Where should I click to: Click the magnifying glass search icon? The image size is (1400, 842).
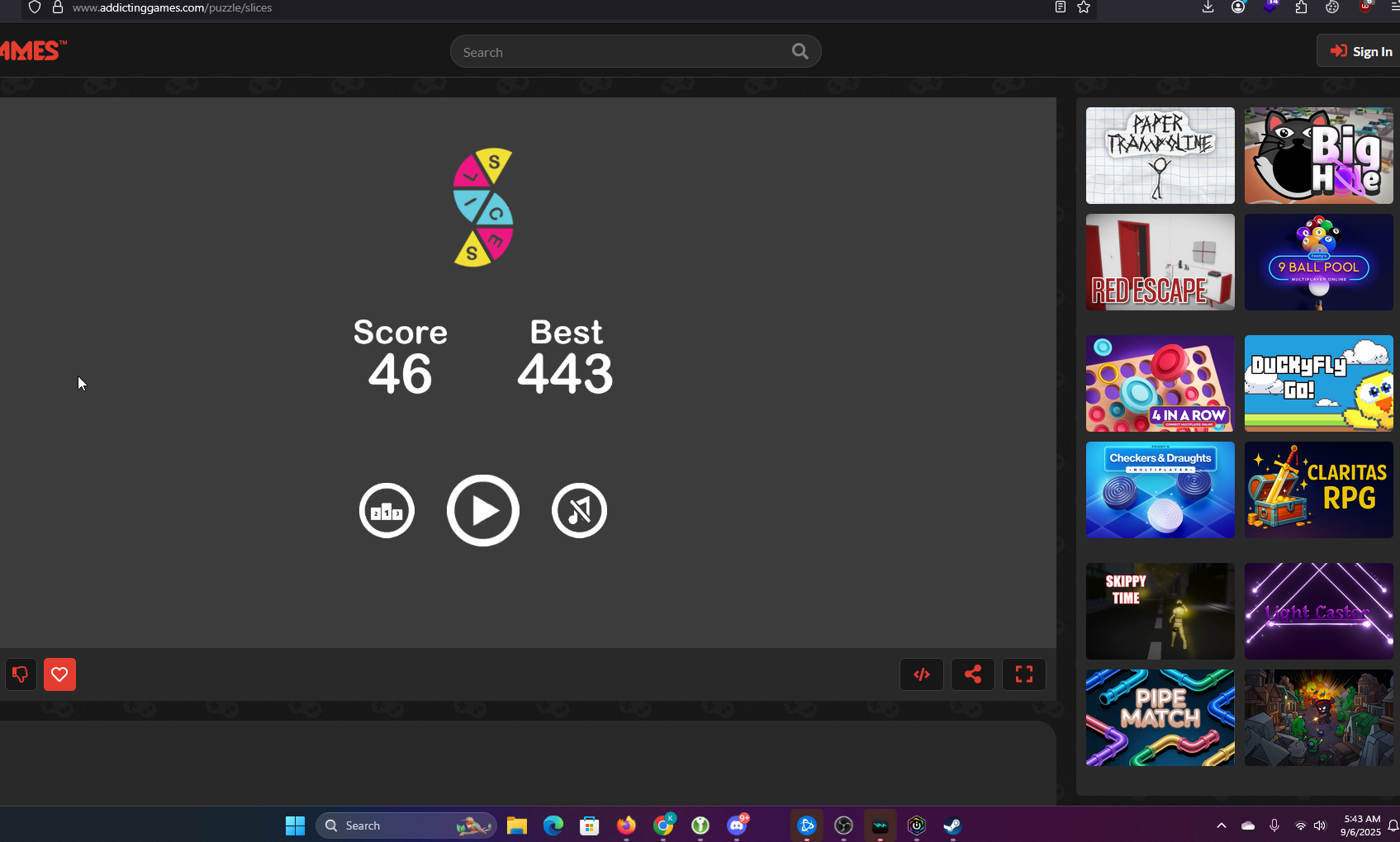coord(800,51)
